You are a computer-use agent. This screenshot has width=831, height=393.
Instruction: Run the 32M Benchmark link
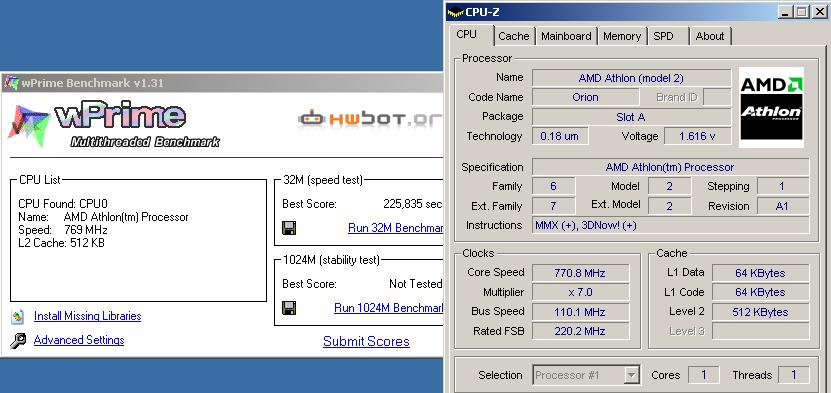395,228
